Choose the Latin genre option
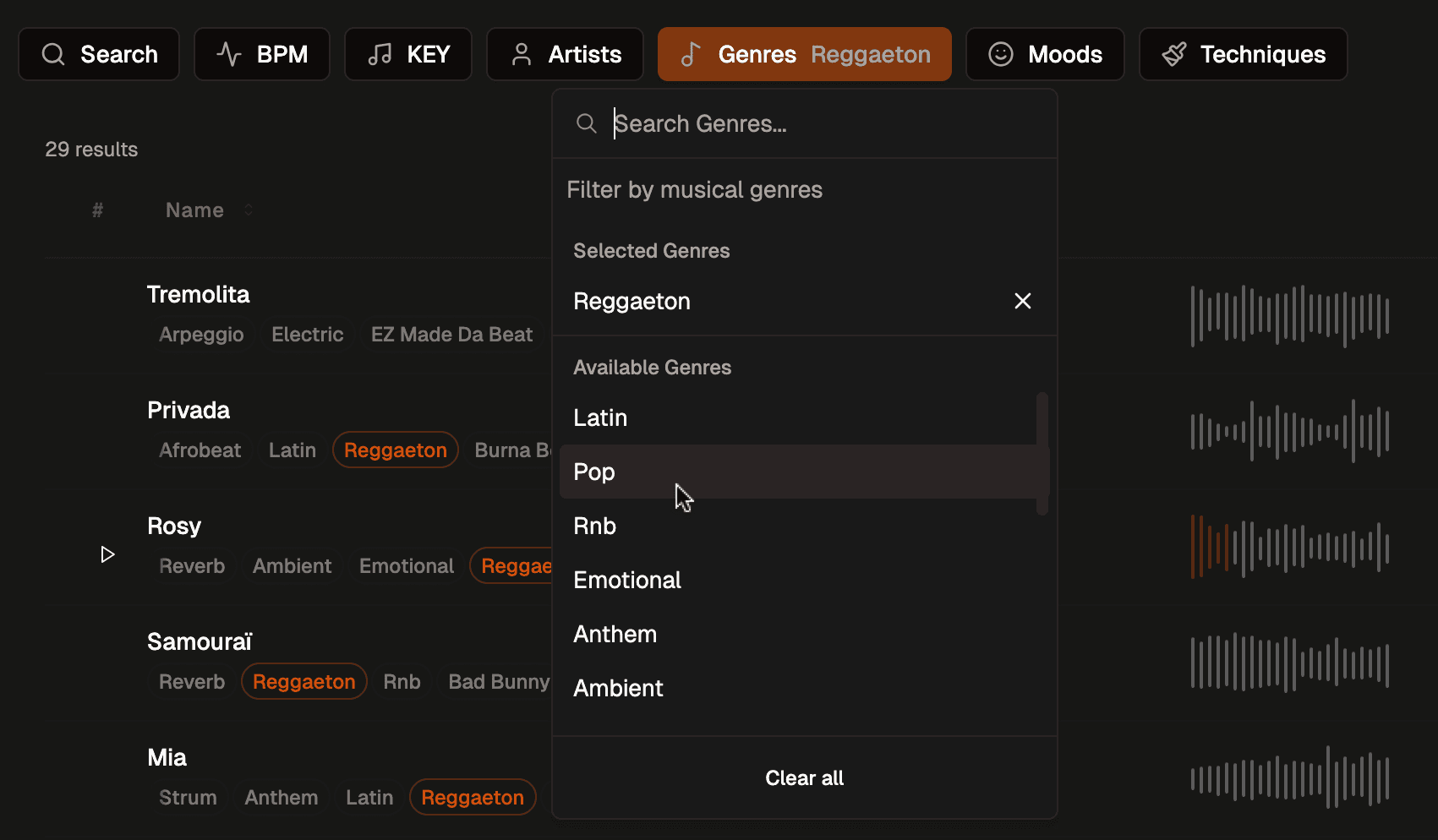The height and width of the screenshot is (840, 1438). click(x=600, y=417)
